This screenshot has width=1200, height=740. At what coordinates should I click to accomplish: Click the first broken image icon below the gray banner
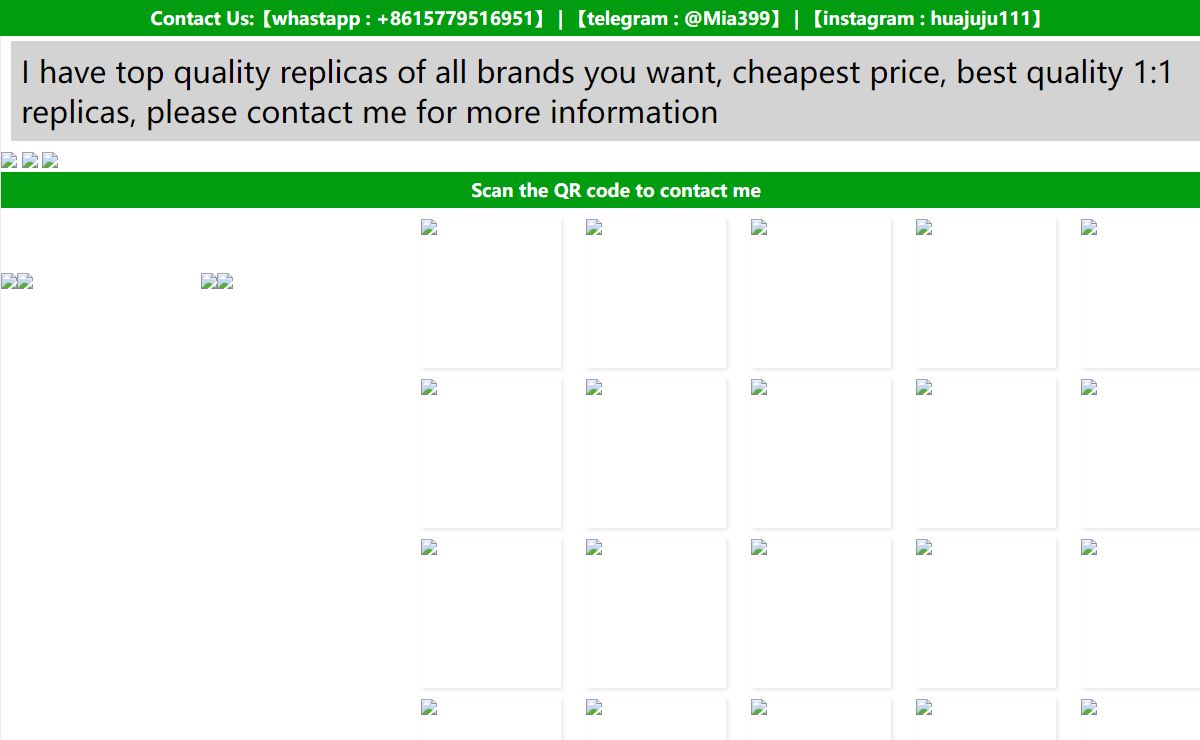[9, 160]
